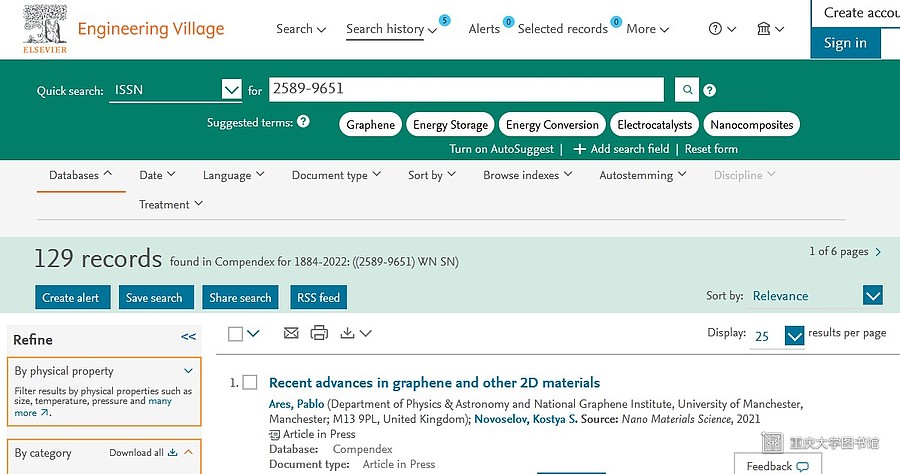Open the ISSN quick search field dropdown

click(x=231, y=90)
